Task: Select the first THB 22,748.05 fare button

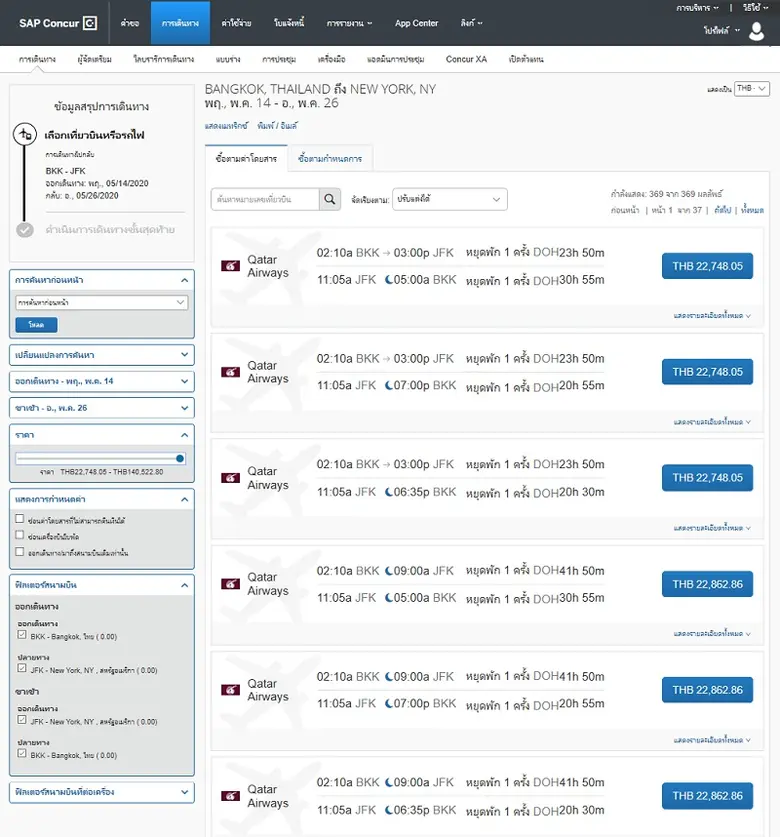Action: point(707,266)
